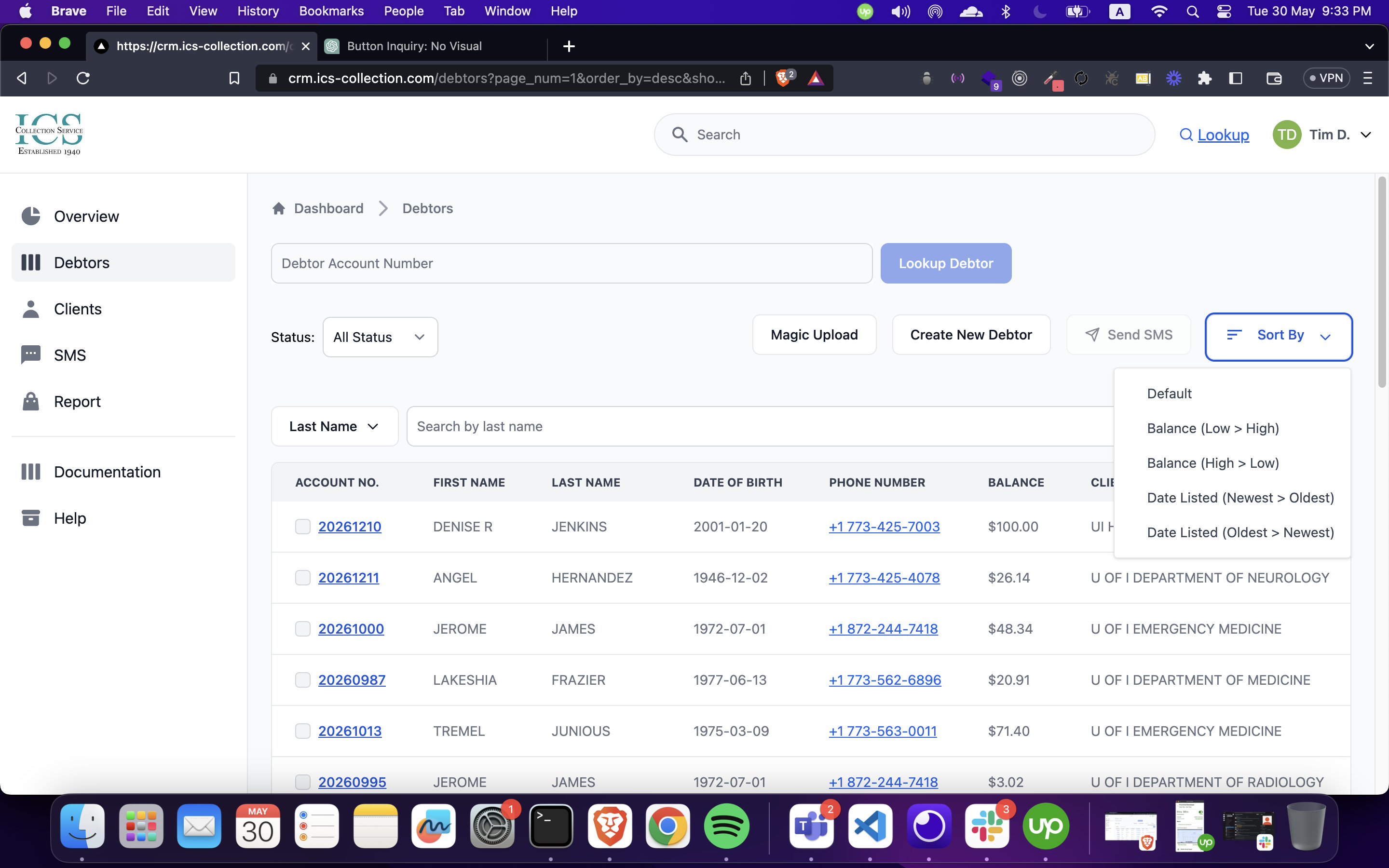Click the Overview pie chart sidebar icon

tap(31, 217)
